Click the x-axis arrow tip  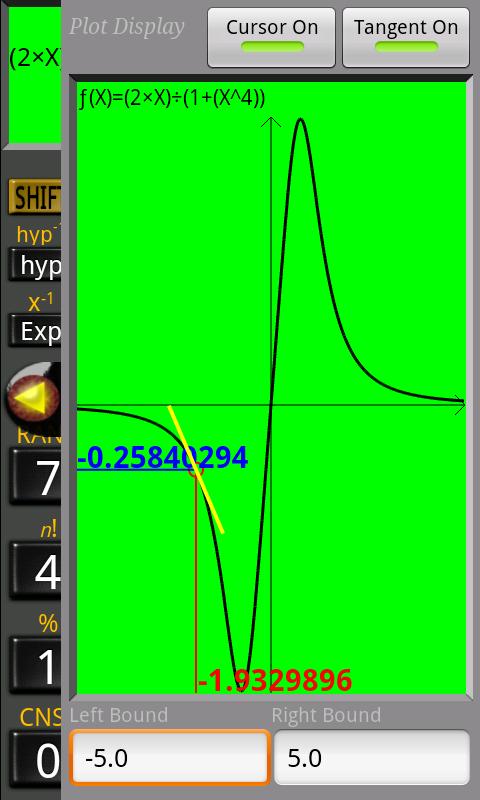460,404
